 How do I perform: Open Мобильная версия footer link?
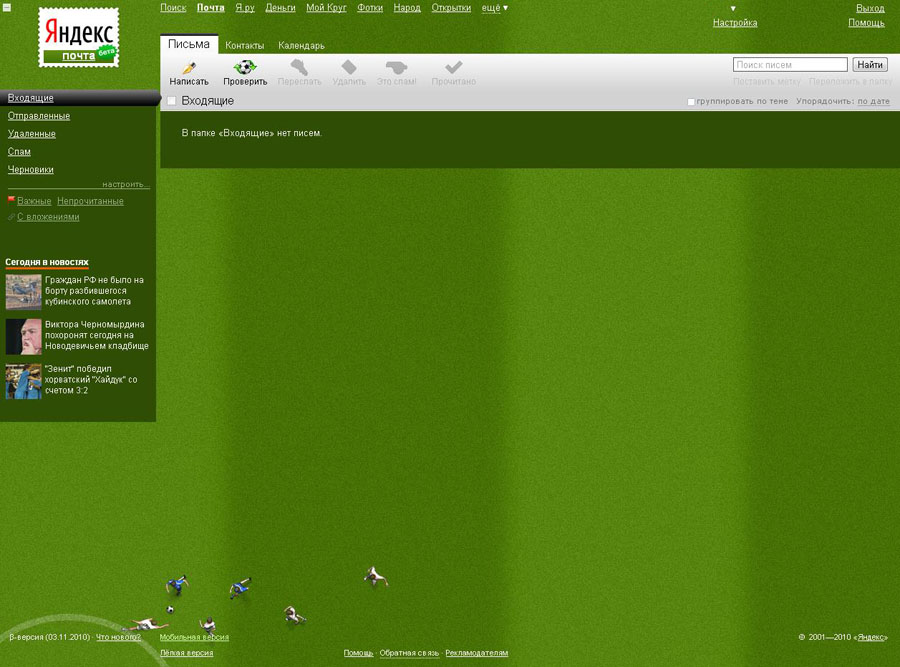[194, 637]
